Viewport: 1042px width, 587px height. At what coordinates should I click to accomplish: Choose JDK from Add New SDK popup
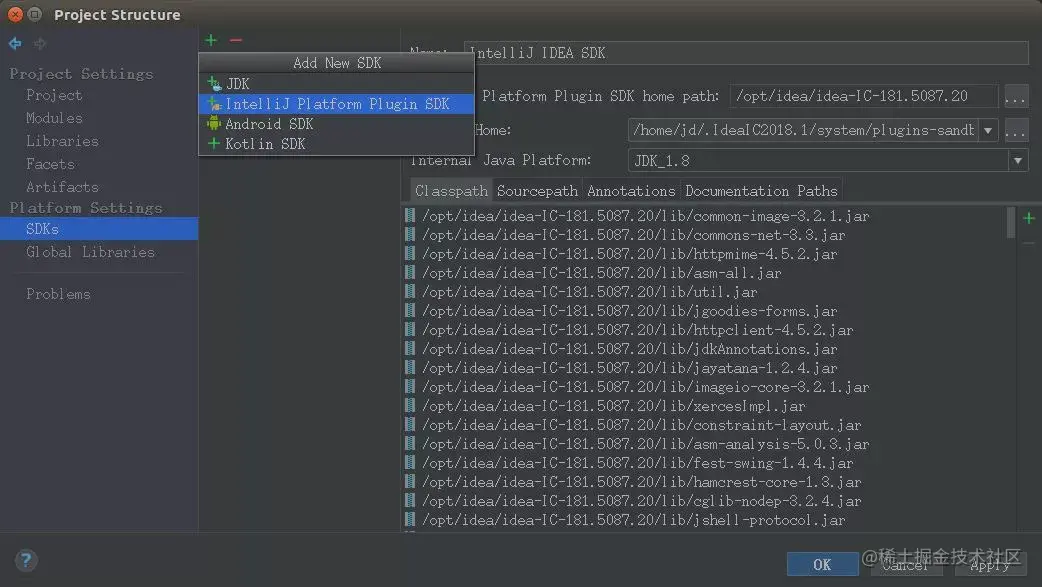pyautogui.click(x=336, y=84)
